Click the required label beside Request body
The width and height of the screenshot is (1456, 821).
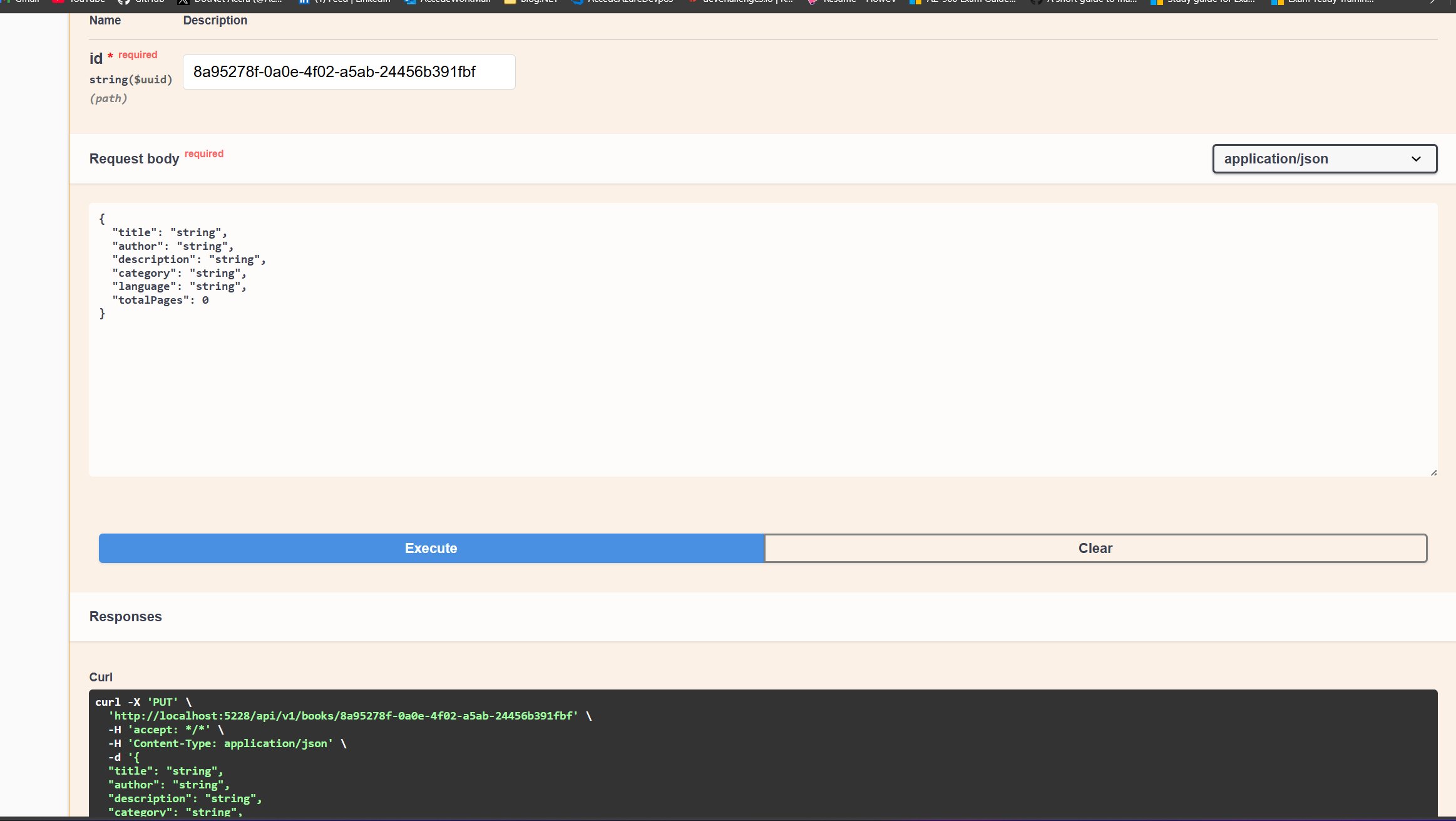[204, 154]
